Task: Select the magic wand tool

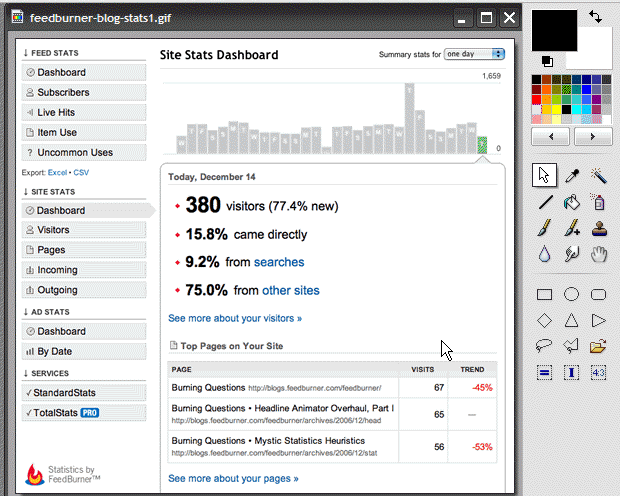Action: (599, 175)
